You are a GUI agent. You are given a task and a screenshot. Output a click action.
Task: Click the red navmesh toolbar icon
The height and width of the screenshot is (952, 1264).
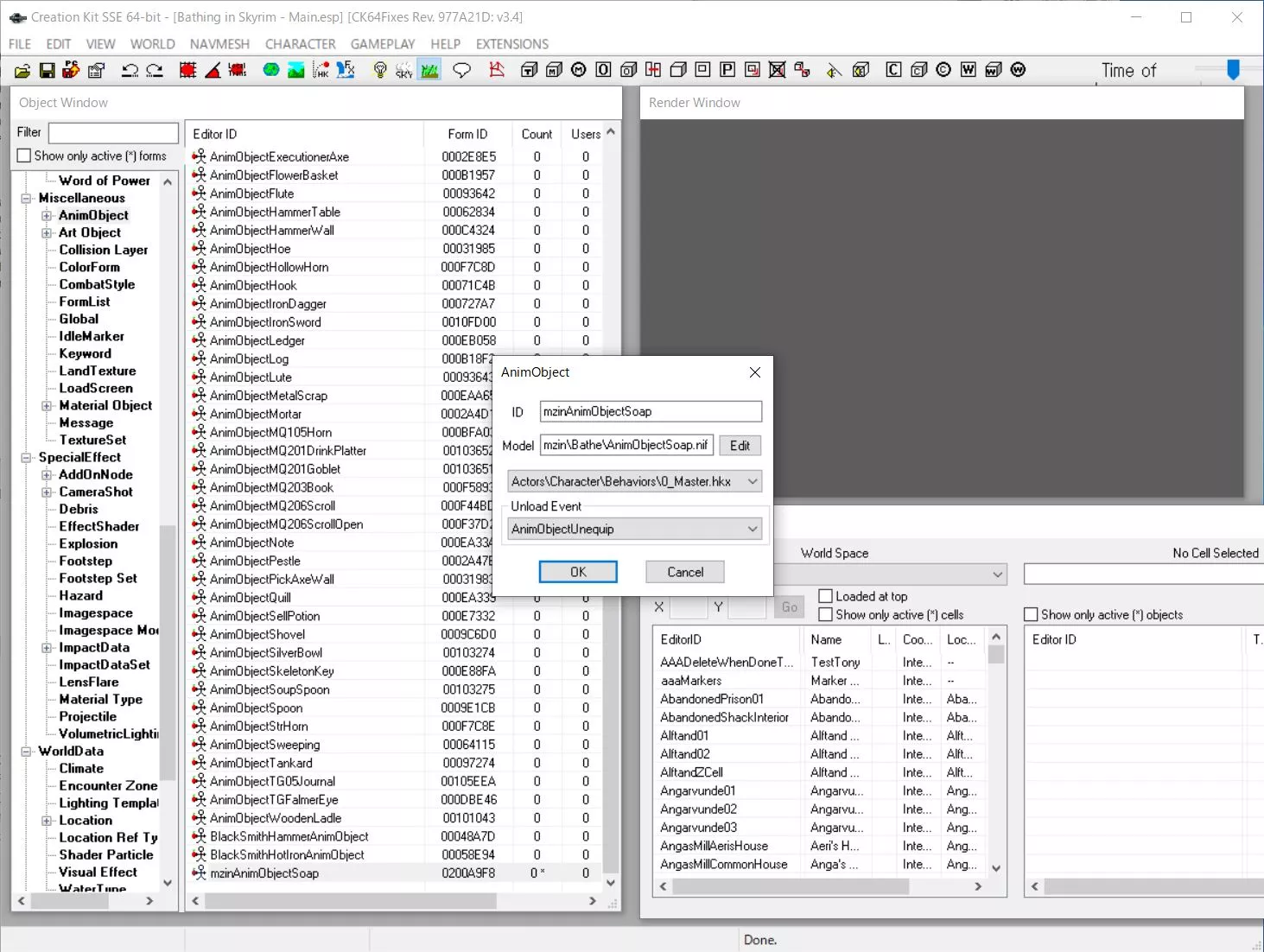pyautogui.click(x=497, y=70)
